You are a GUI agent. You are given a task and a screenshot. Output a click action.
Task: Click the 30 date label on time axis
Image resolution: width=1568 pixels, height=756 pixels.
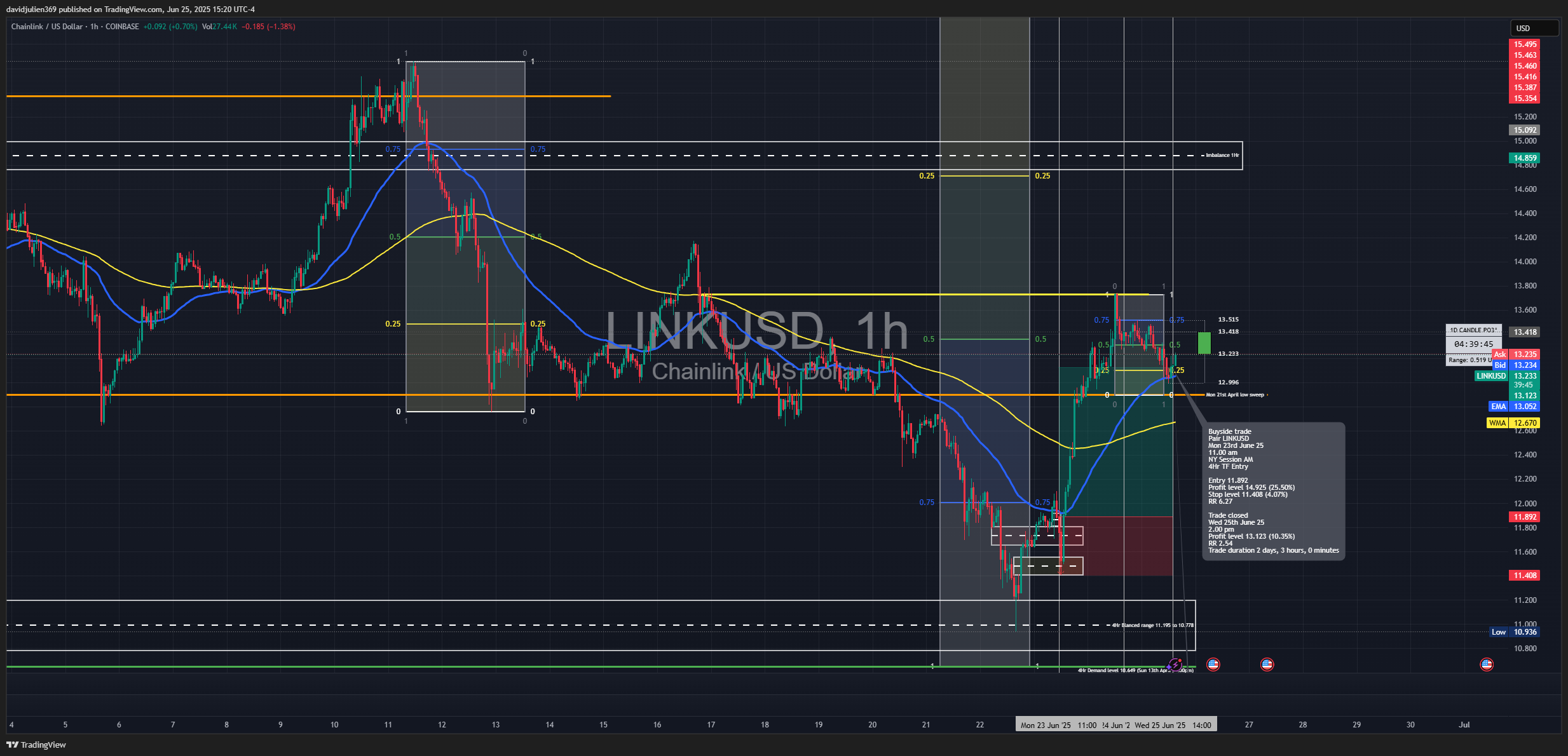tap(1410, 724)
